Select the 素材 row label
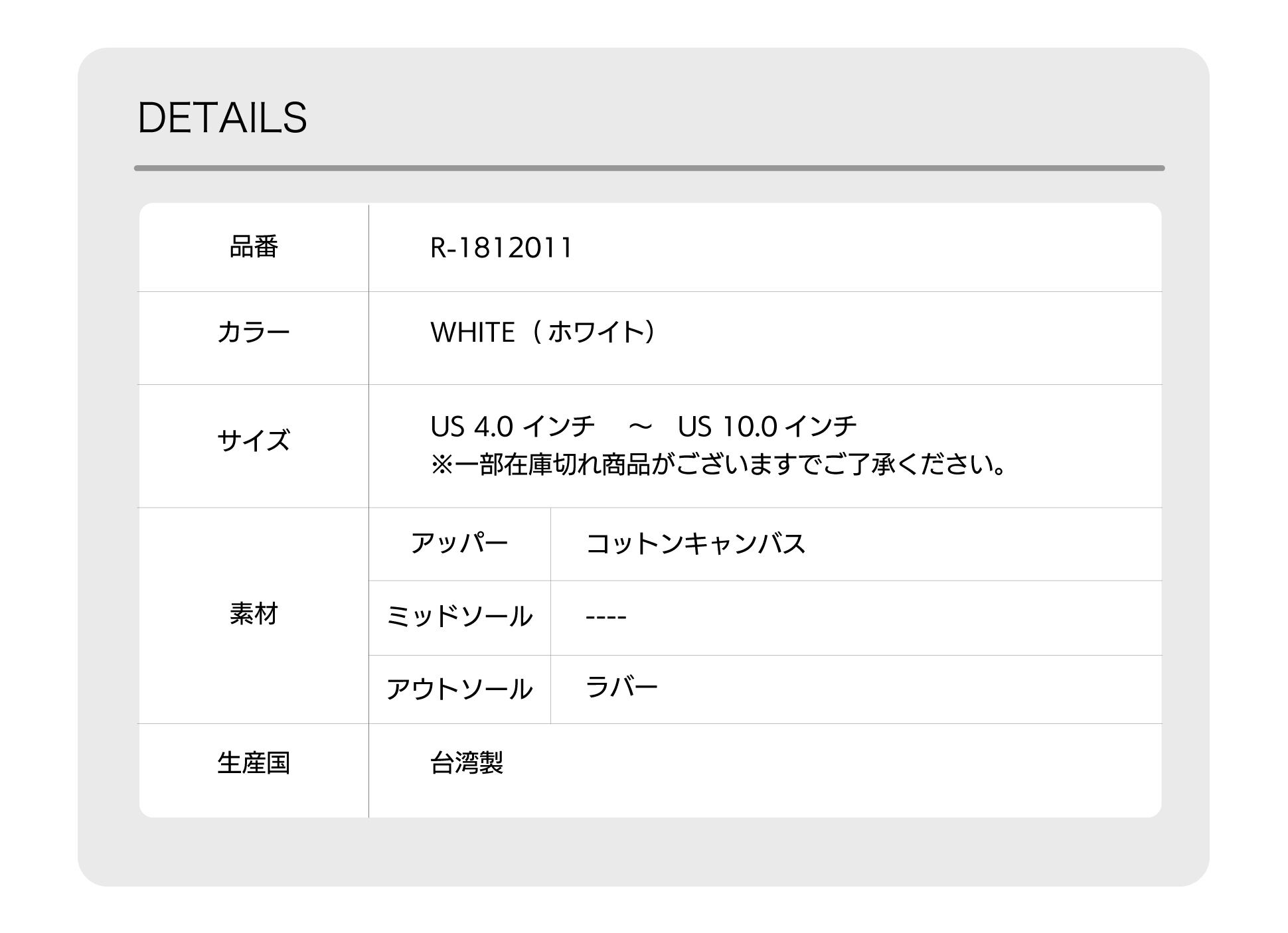 click(x=254, y=614)
